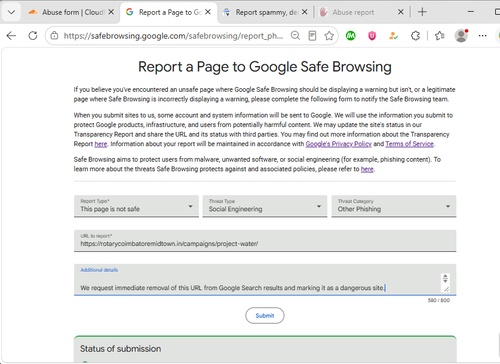Open the reader view icon
The height and width of the screenshot is (364, 500).
coord(312,36)
